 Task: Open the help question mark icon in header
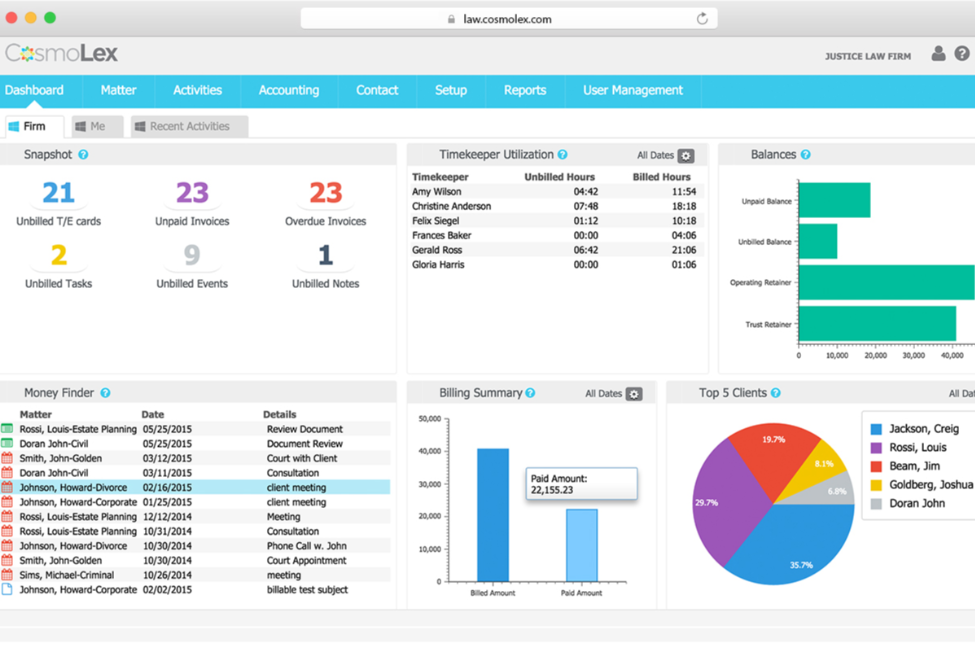pyautogui.click(x=962, y=54)
